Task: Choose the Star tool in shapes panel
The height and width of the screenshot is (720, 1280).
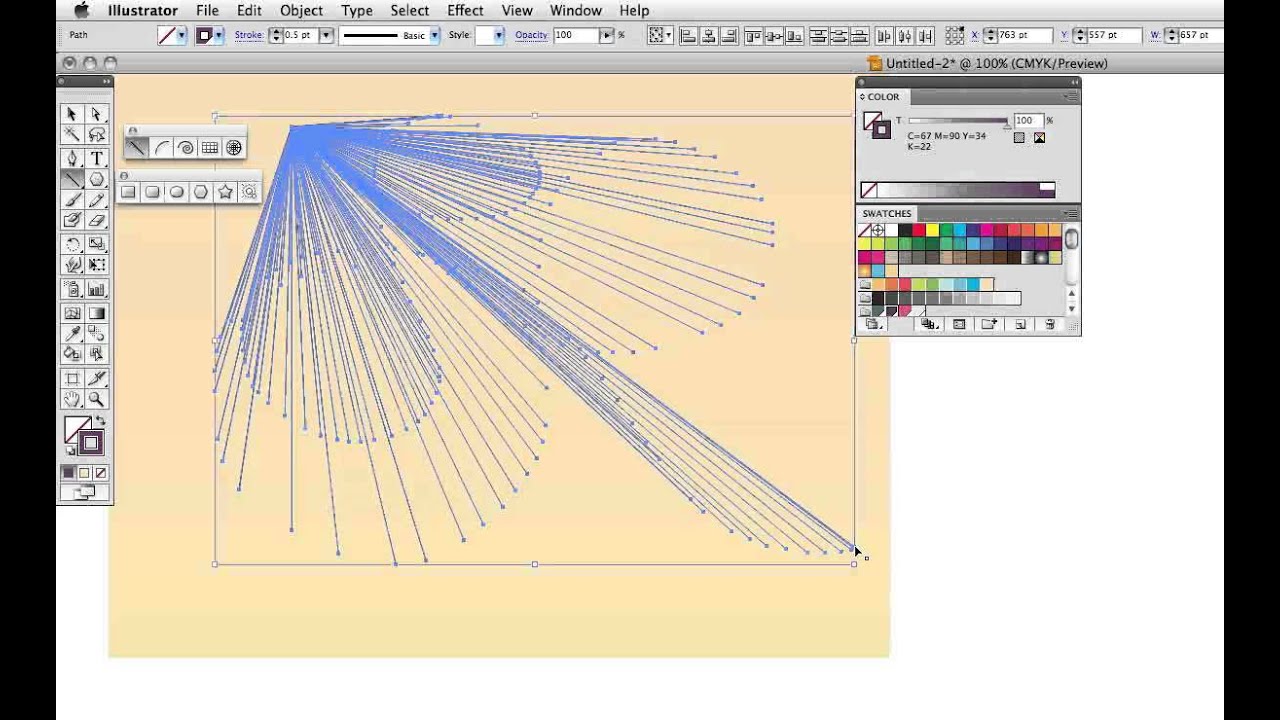Action: point(225,192)
